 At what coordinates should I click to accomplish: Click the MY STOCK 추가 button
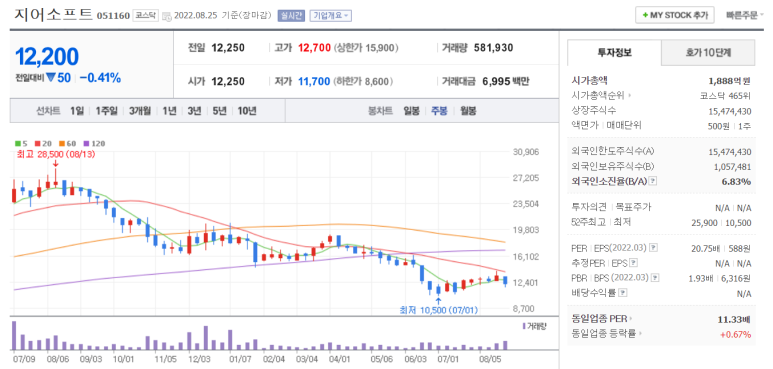click(x=674, y=15)
